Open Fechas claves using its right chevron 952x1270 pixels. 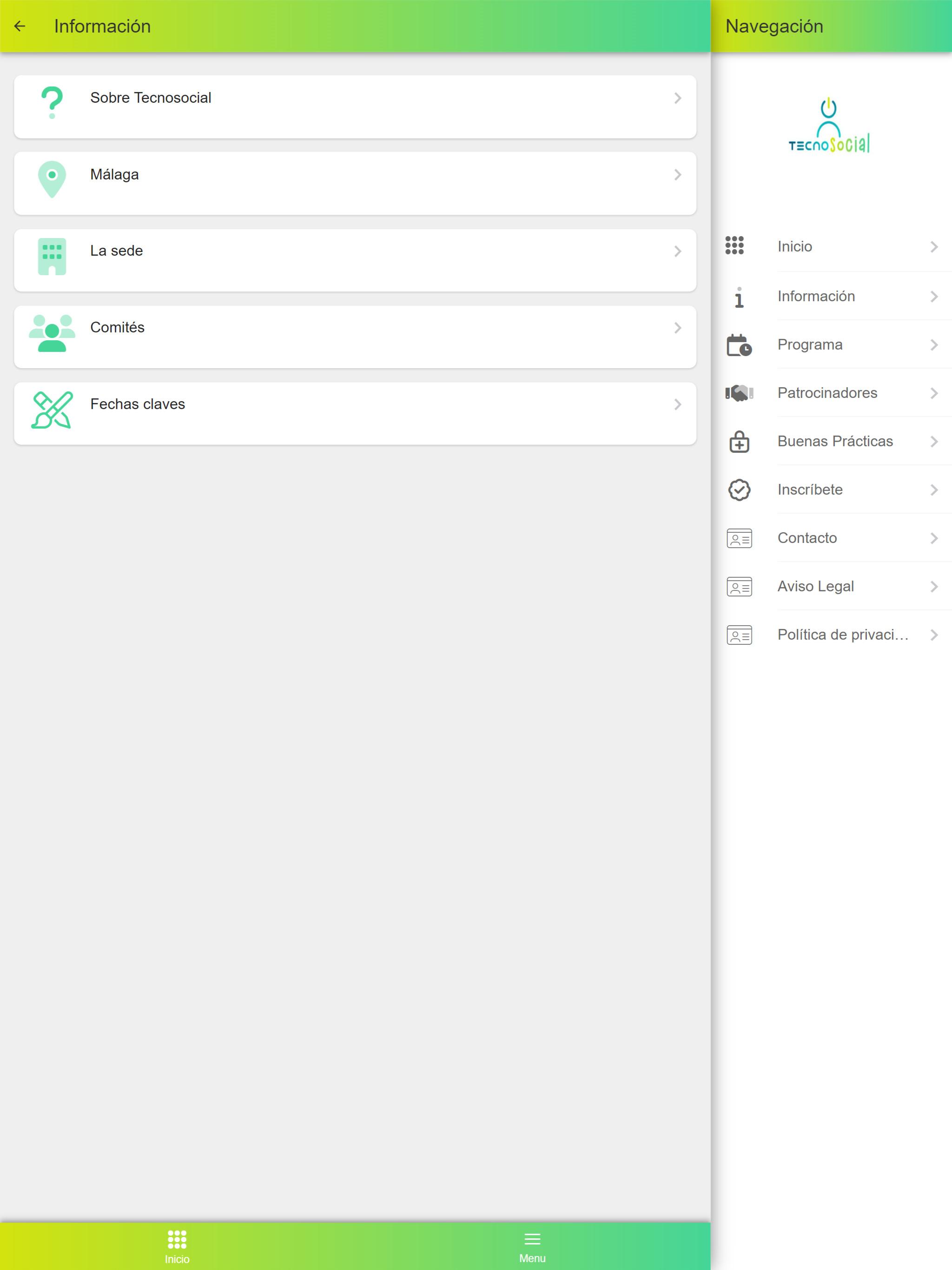click(x=678, y=405)
